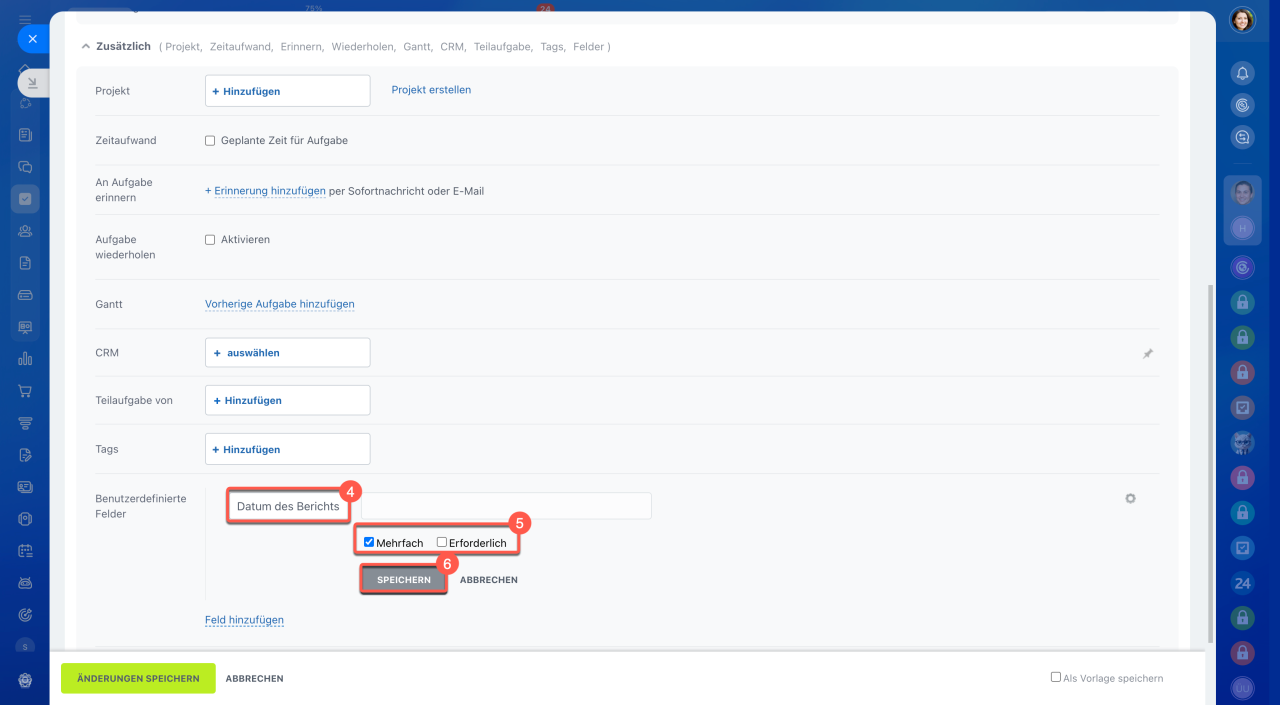Click 'Feld hinzufügen' link

(244, 620)
